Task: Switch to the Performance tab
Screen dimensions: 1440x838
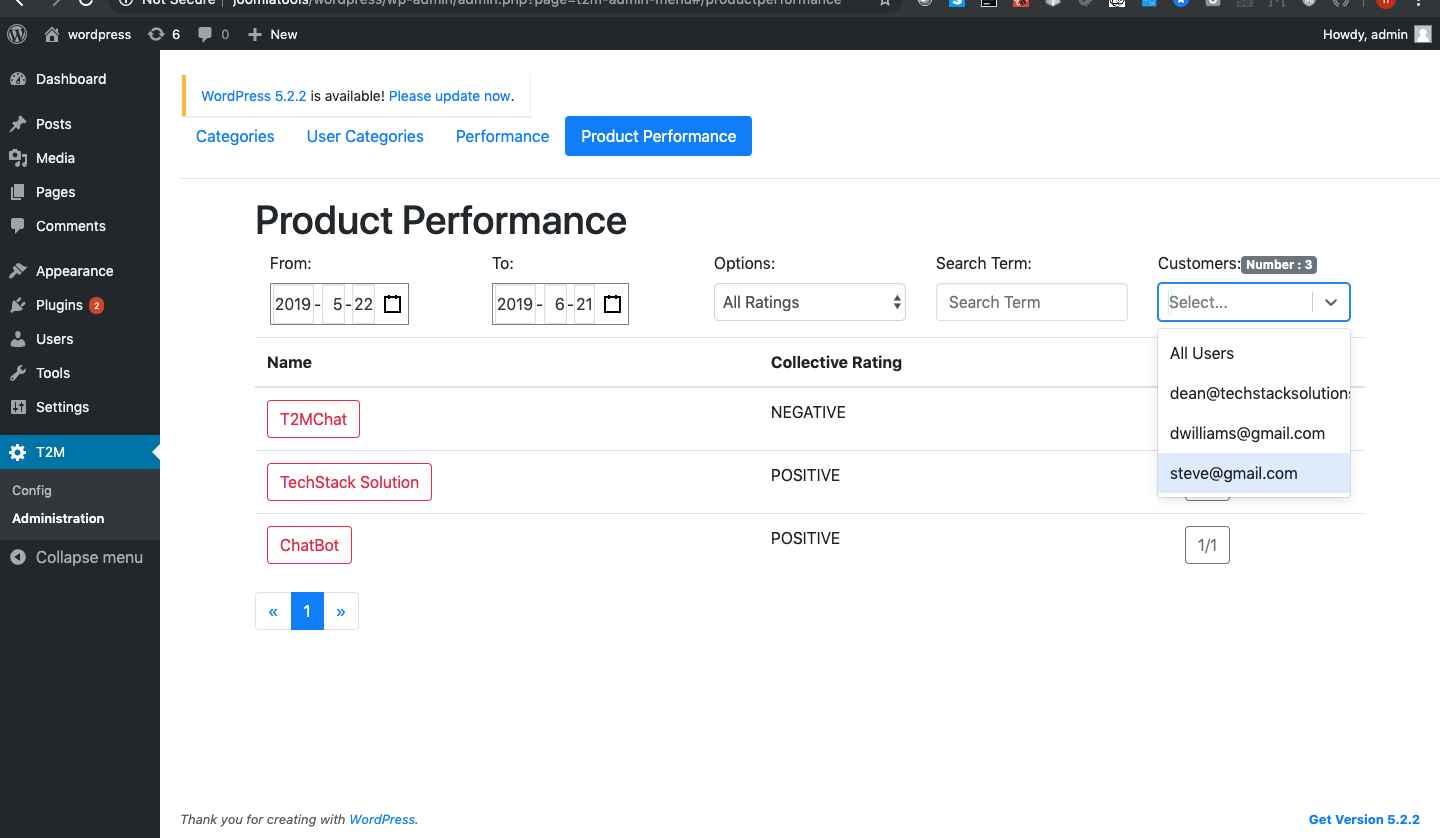Action: tap(502, 136)
